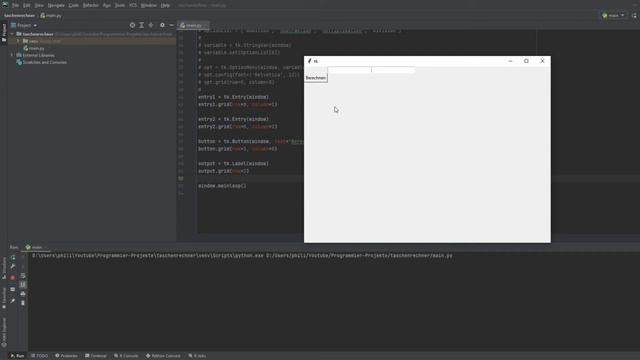This screenshot has width=640, height=360.
Task: Click the restore layout icon in Run panel
Action: pos(13,289)
